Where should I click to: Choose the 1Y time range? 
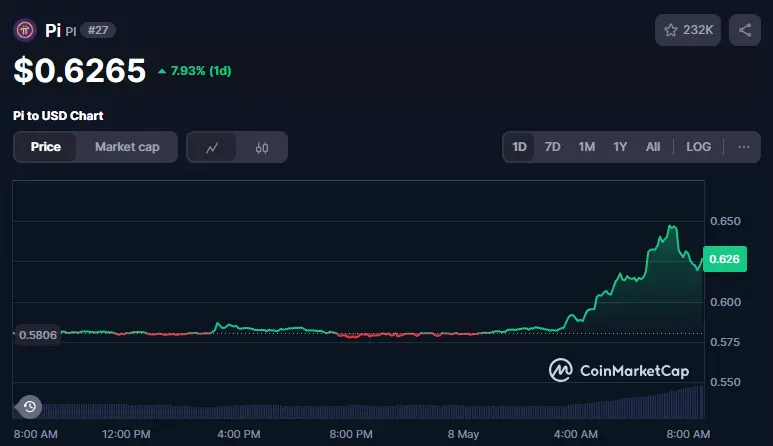(620, 147)
